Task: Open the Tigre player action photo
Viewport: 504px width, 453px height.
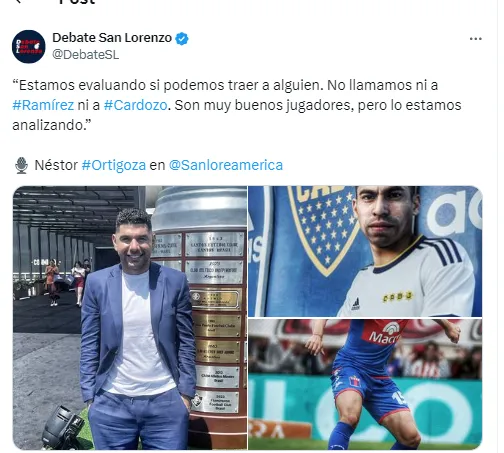Action: pos(365,384)
